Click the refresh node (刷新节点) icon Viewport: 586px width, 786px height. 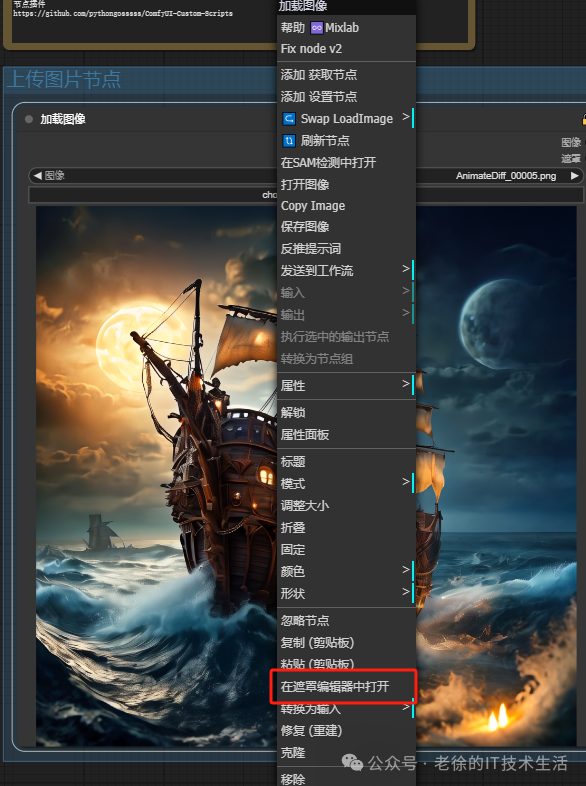289,141
